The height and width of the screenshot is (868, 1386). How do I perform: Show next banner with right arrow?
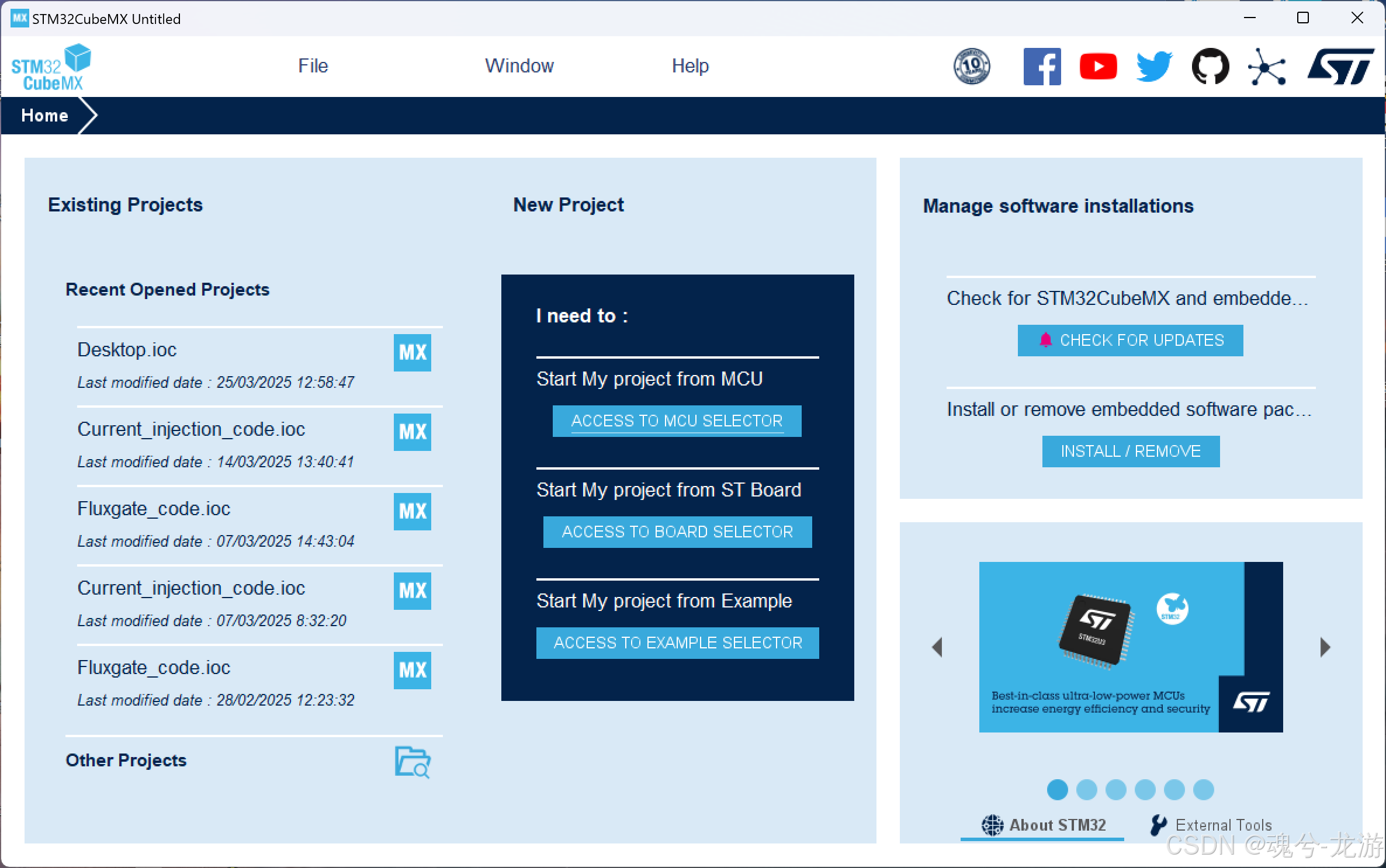1325,647
